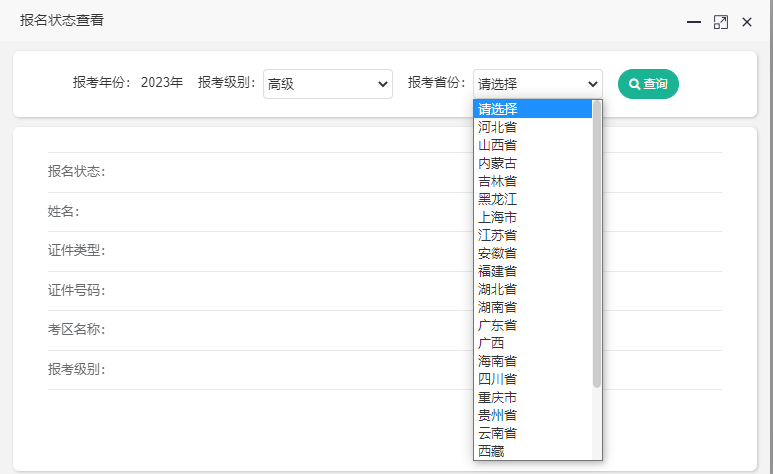Close the 报名状态查看 dialog
Viewport: 773px width, 474px height.
tap(747, 21)
